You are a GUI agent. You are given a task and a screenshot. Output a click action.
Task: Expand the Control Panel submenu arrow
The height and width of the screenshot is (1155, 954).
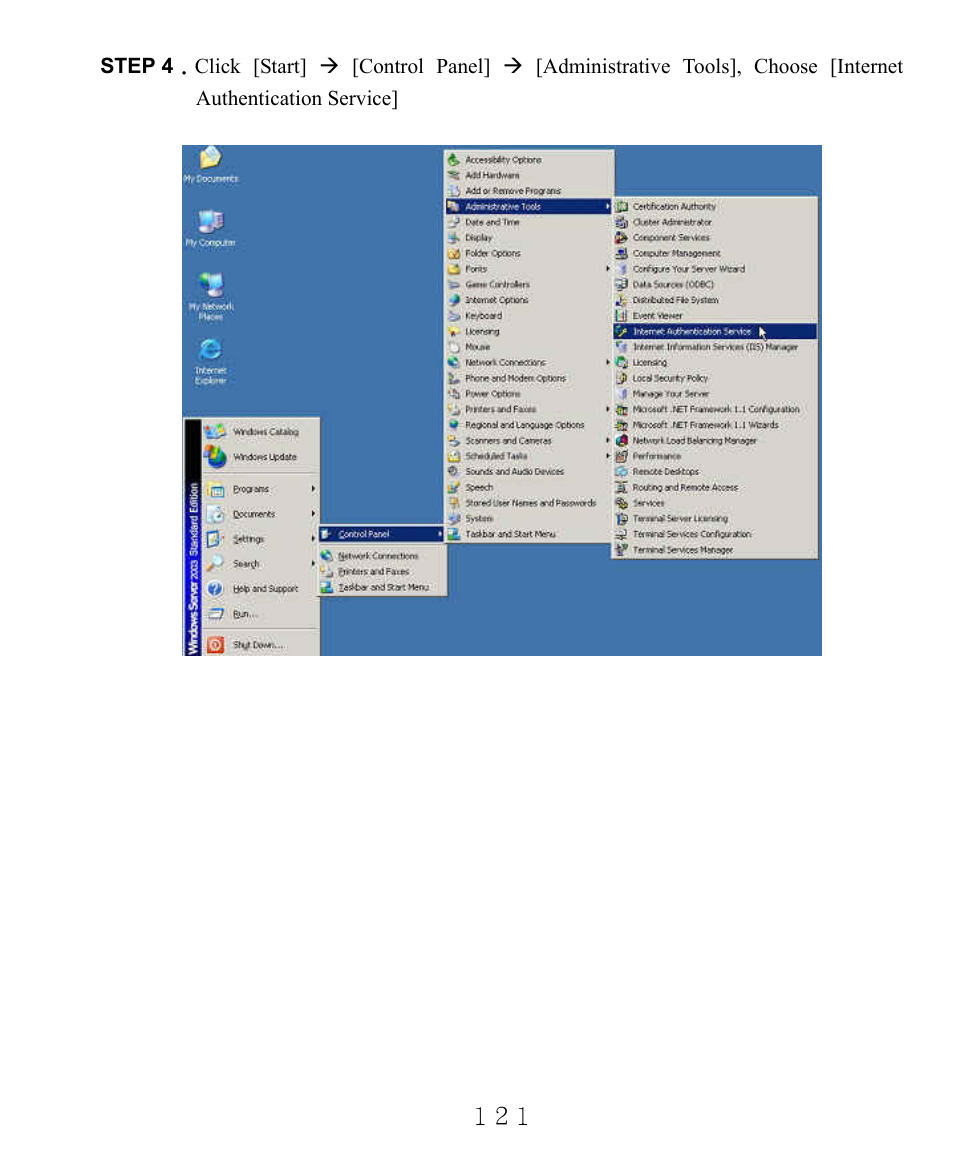440,534
